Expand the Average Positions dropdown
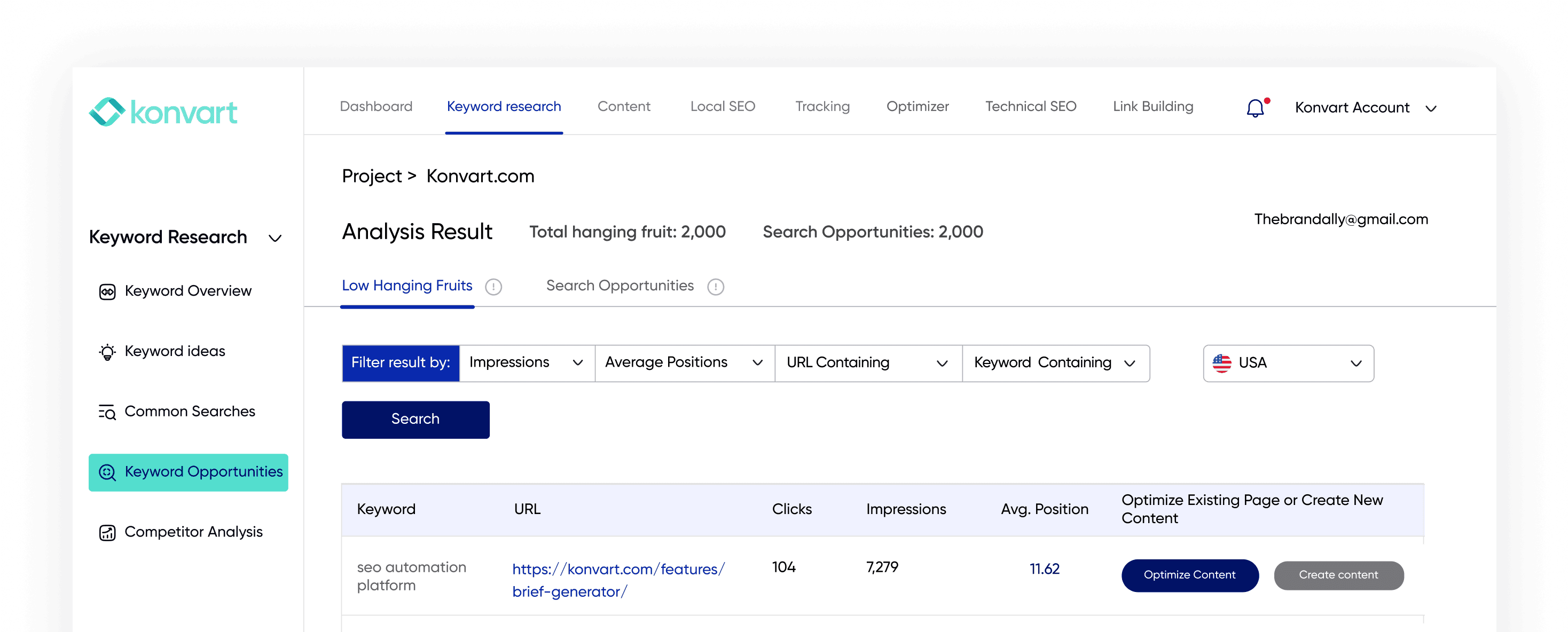1568x632 pixels. [x=757, y=362]
